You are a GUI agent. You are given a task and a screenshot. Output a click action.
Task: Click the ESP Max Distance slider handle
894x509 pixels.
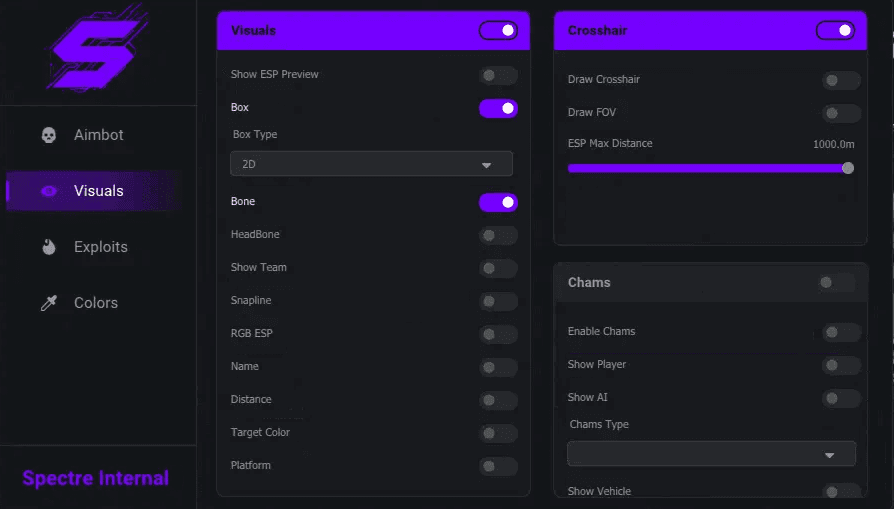pos(848,168)
